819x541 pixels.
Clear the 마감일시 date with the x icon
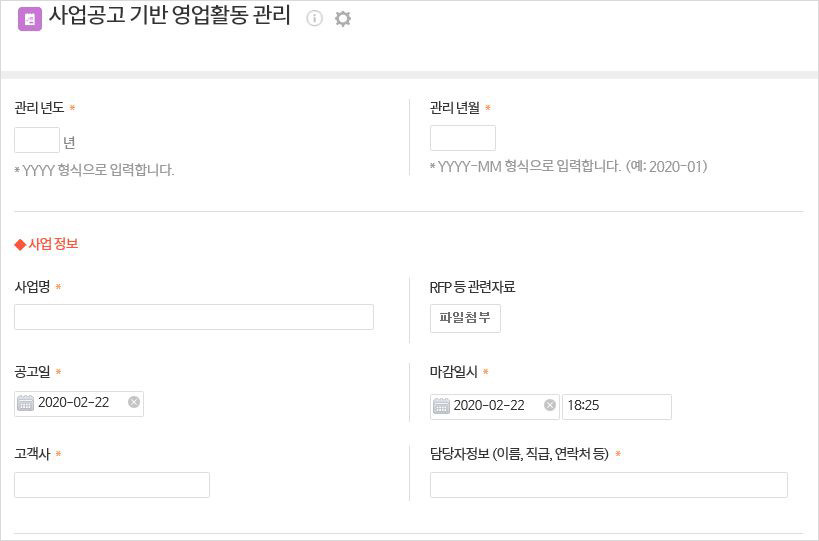(549, 405)
